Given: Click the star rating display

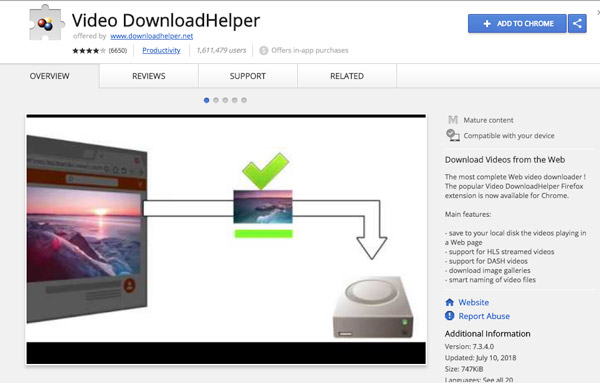Looking at the screenshot, I should 89,51.
